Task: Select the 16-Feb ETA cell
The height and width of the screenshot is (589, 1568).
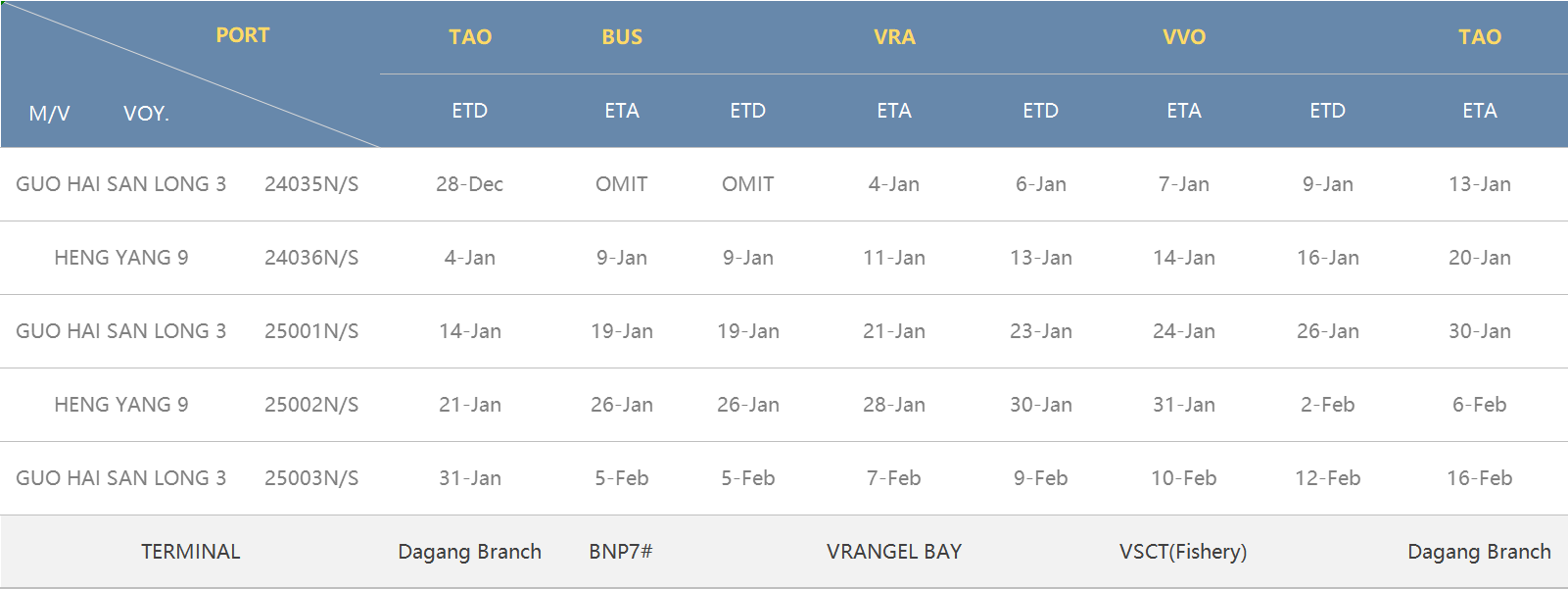Action: tap(1480, 478)
